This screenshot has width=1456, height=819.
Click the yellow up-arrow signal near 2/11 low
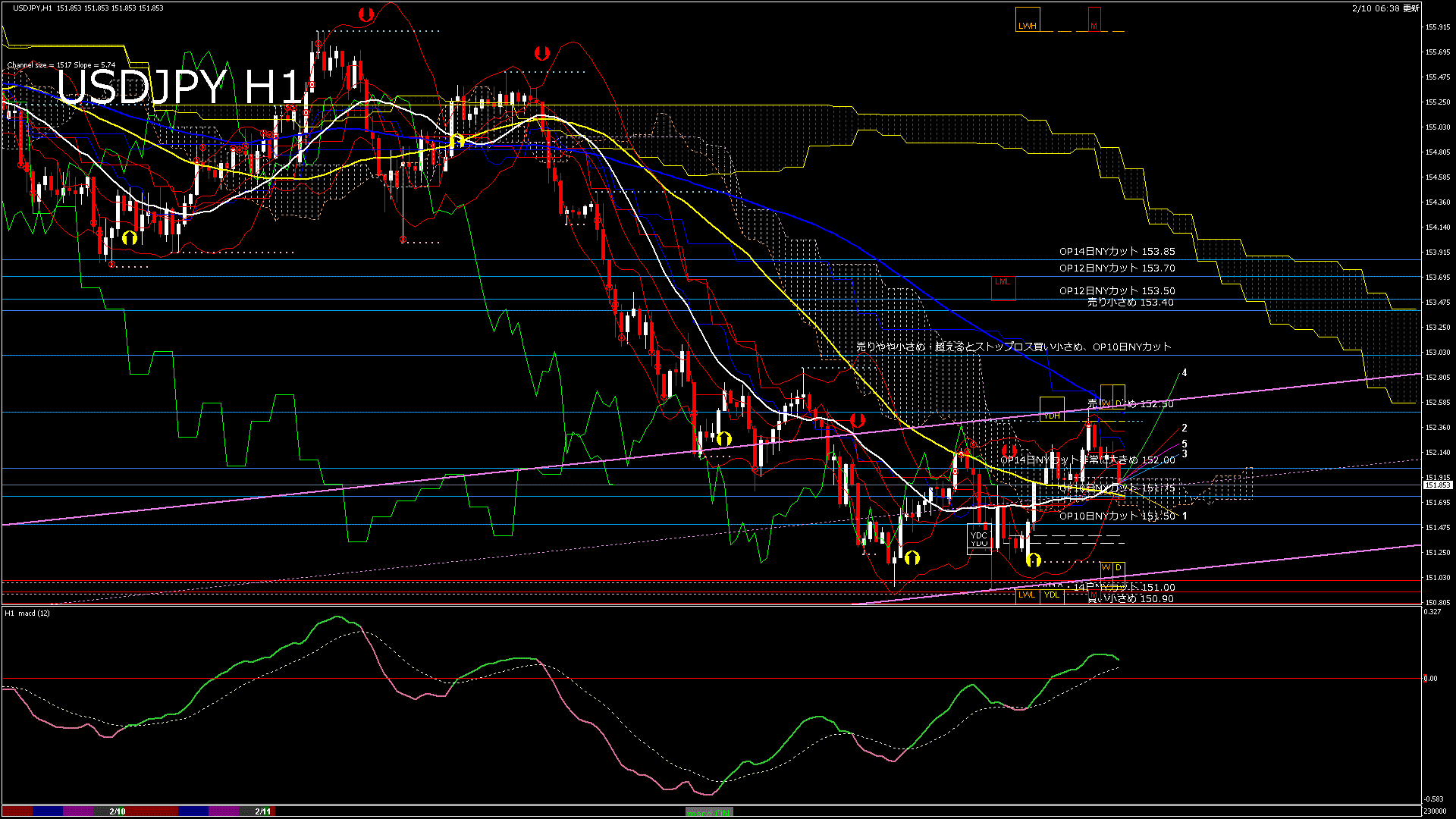coord(1033,561)
